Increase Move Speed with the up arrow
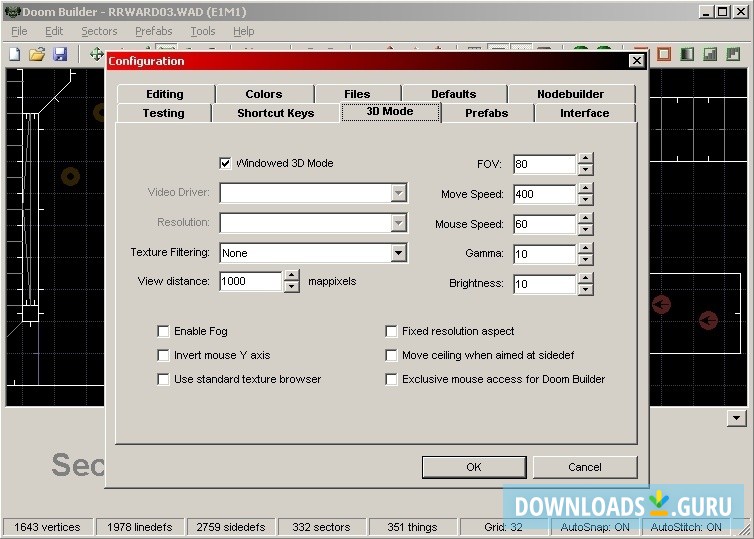The width and height of the screenshot is (754, 539). click(x=585, y=188)
